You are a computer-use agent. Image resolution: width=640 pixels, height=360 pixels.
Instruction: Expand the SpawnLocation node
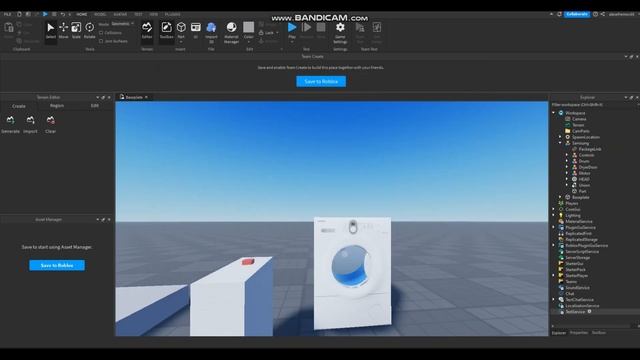click(560, 137)
